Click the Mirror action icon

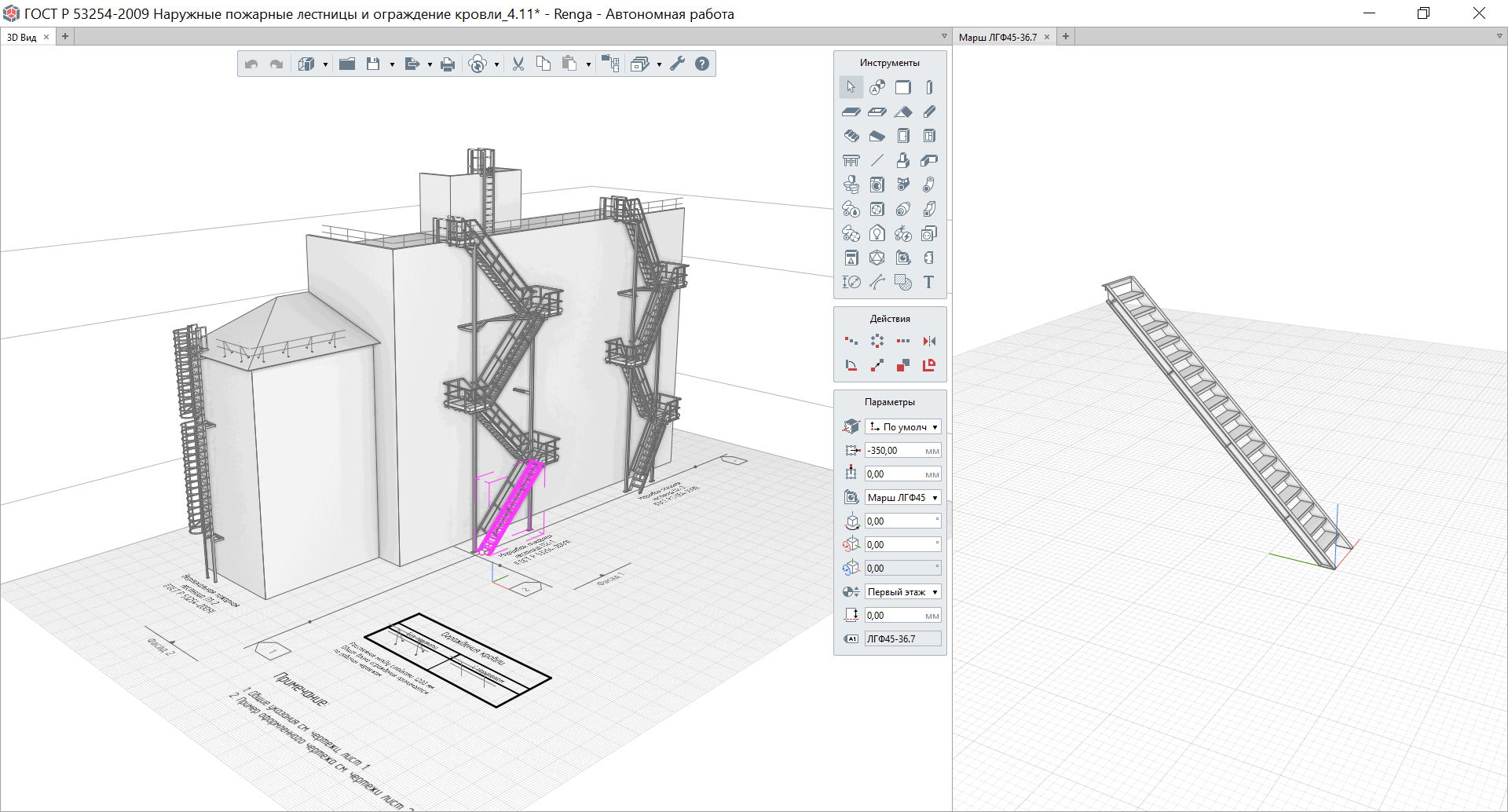[x=929, y=341]
